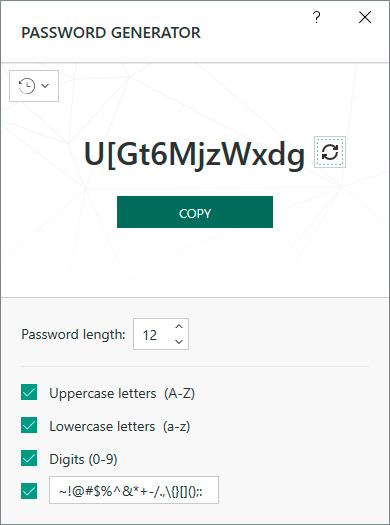Toggle the Digits (0-9) checkbox
Screen dimensions: 390x525
click(29, 458)
